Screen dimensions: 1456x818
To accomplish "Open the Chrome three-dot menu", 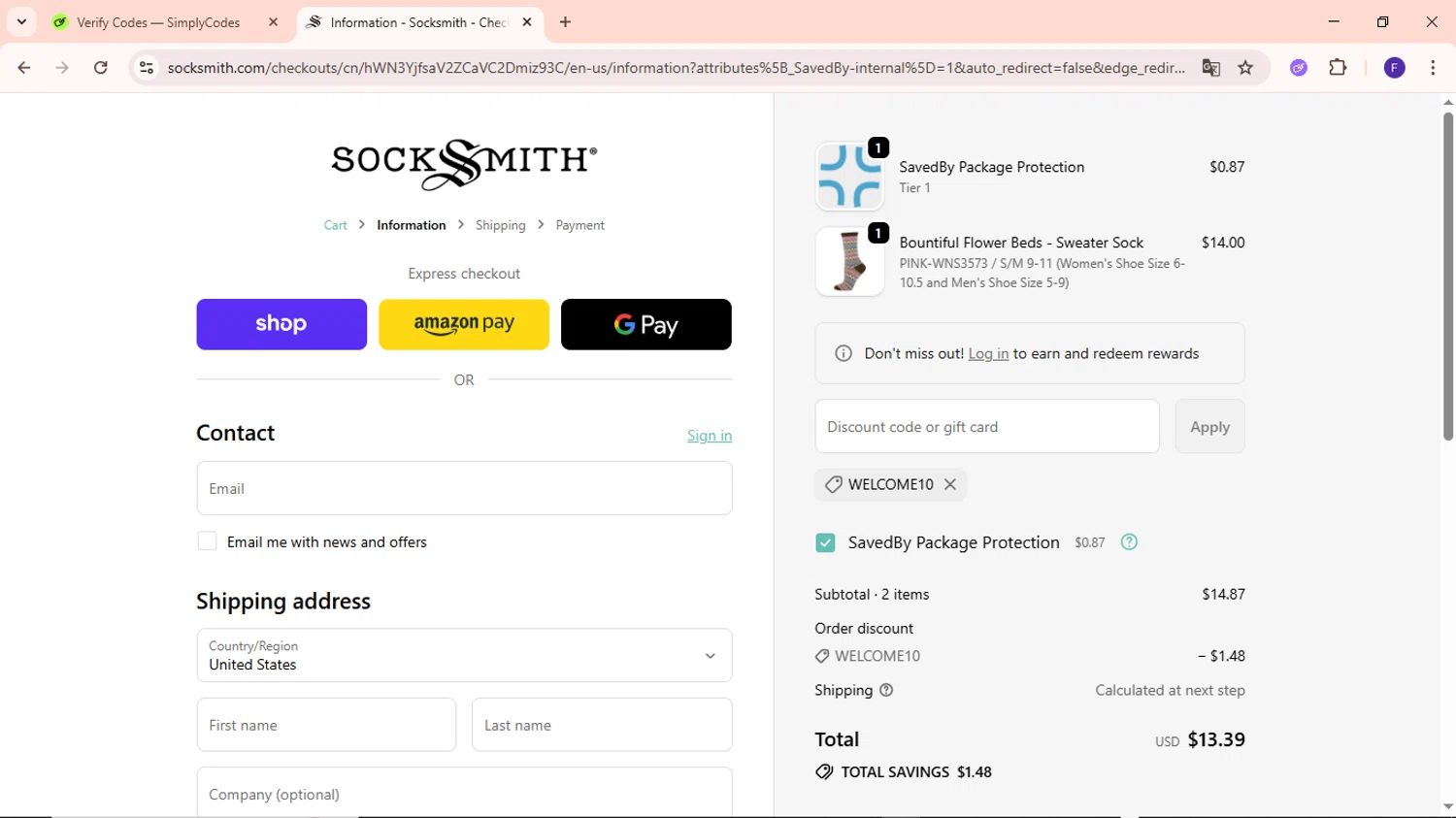I will coord(1433,68).
